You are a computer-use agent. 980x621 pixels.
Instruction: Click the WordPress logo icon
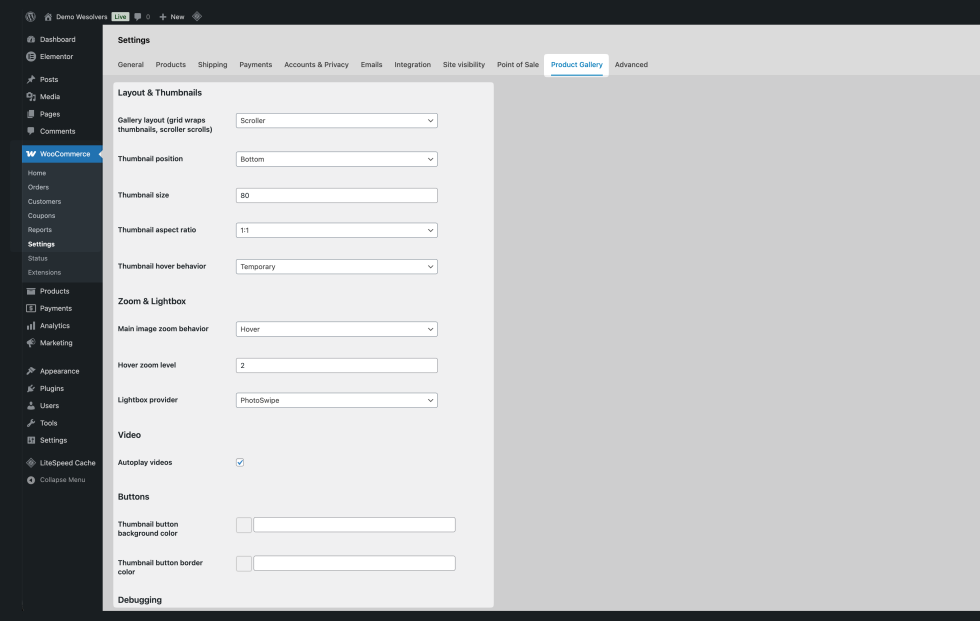click(30, 17)
